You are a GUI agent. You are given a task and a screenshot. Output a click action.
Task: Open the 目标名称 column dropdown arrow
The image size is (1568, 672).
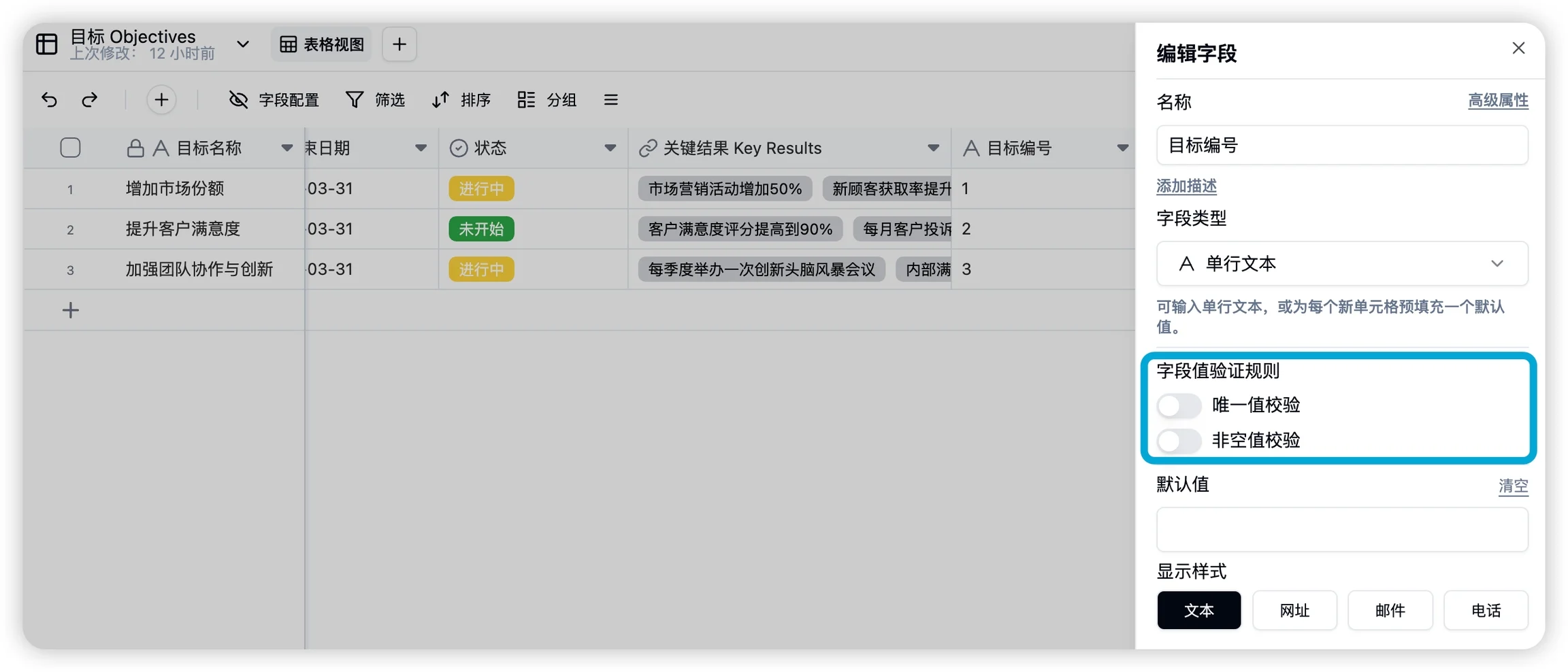(x=287, y=148)
